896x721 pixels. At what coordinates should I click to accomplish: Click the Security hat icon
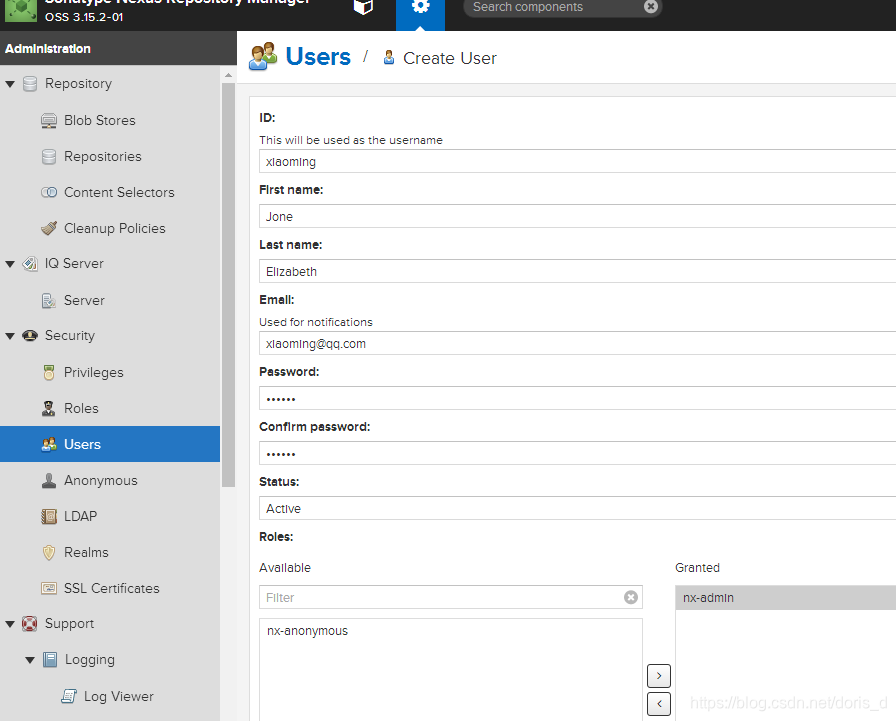(x=30, y=336)
